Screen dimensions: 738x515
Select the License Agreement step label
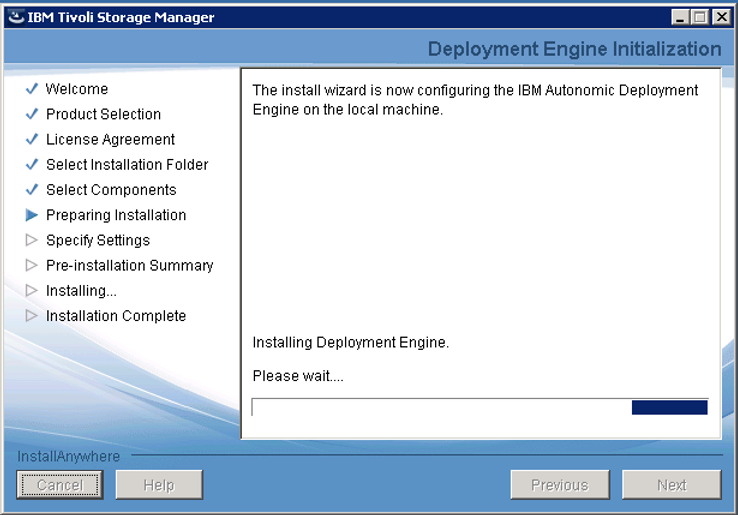(110, 139)
